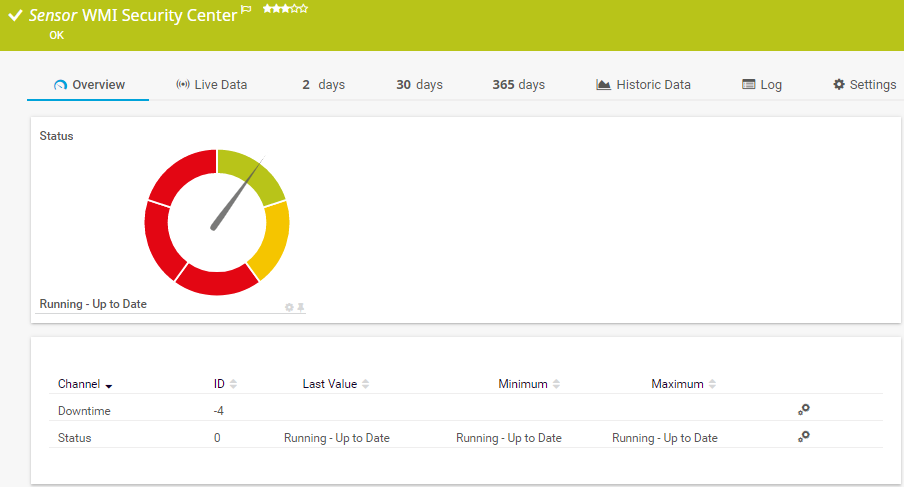
Task: Sort table by ID column
Action: tap(233, 384)
